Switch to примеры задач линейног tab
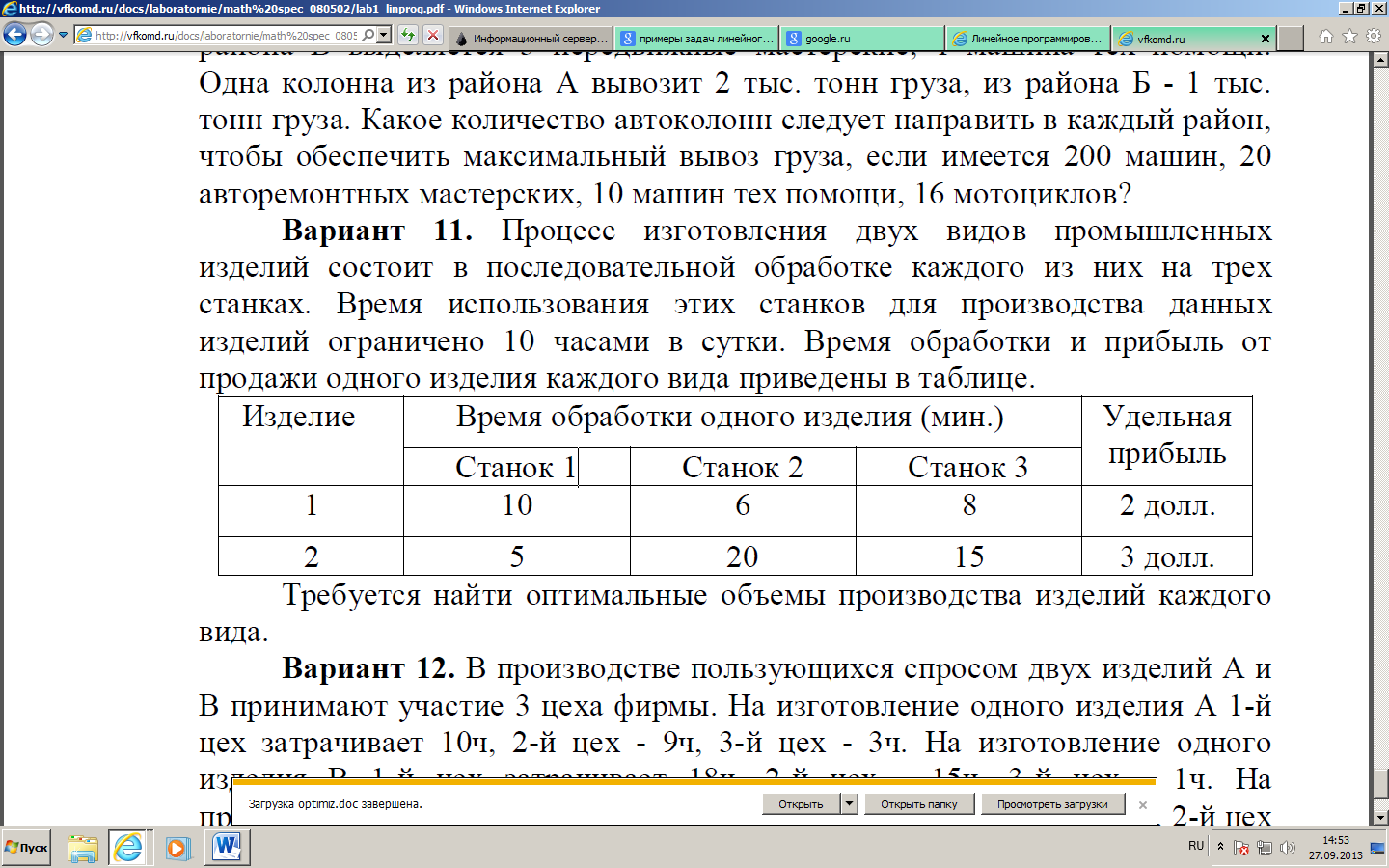 pyautogui.click(x=697, y=39)
